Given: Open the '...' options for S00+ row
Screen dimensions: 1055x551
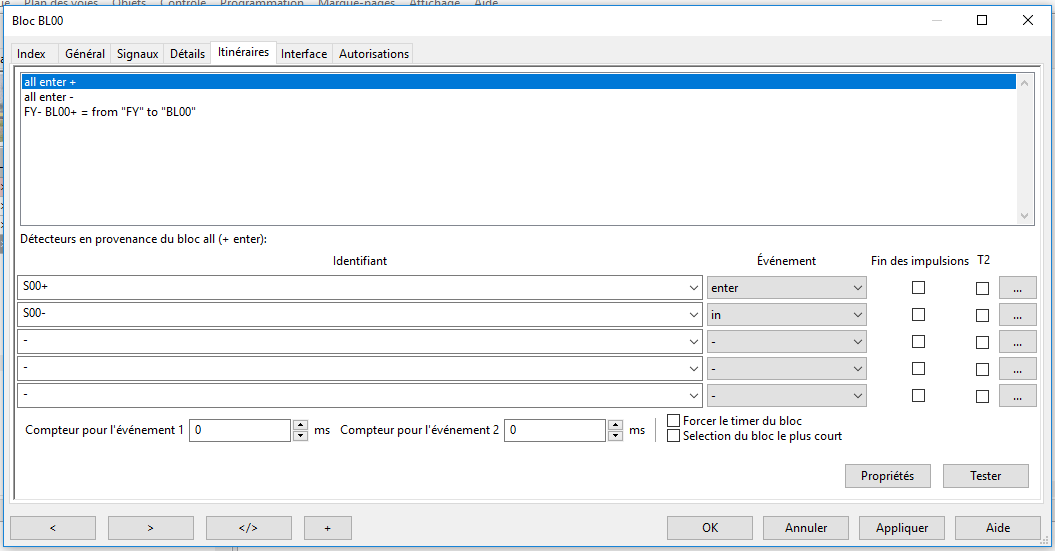Looking at the screenshot, I should point(1017,288).
